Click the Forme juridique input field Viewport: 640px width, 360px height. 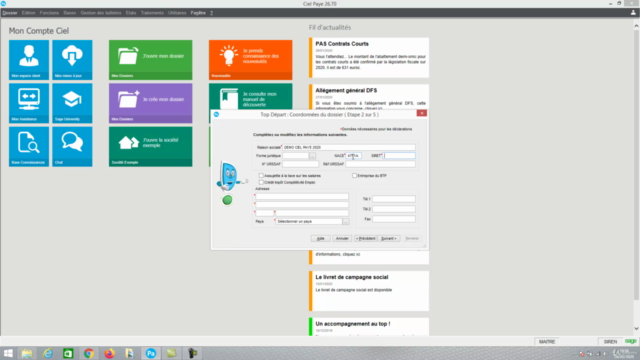pos(296,156)
